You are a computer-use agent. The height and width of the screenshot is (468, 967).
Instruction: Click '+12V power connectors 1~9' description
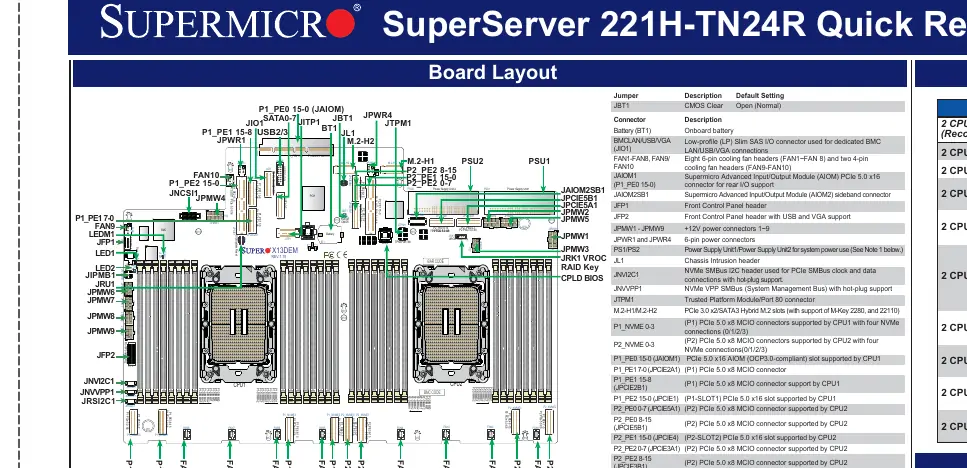pos(726,228)
